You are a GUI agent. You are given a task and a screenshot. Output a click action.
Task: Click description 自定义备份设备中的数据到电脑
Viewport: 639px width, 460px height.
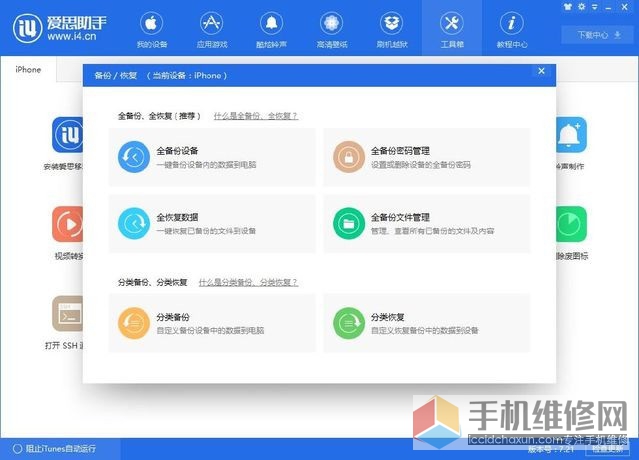pos(210,330)
